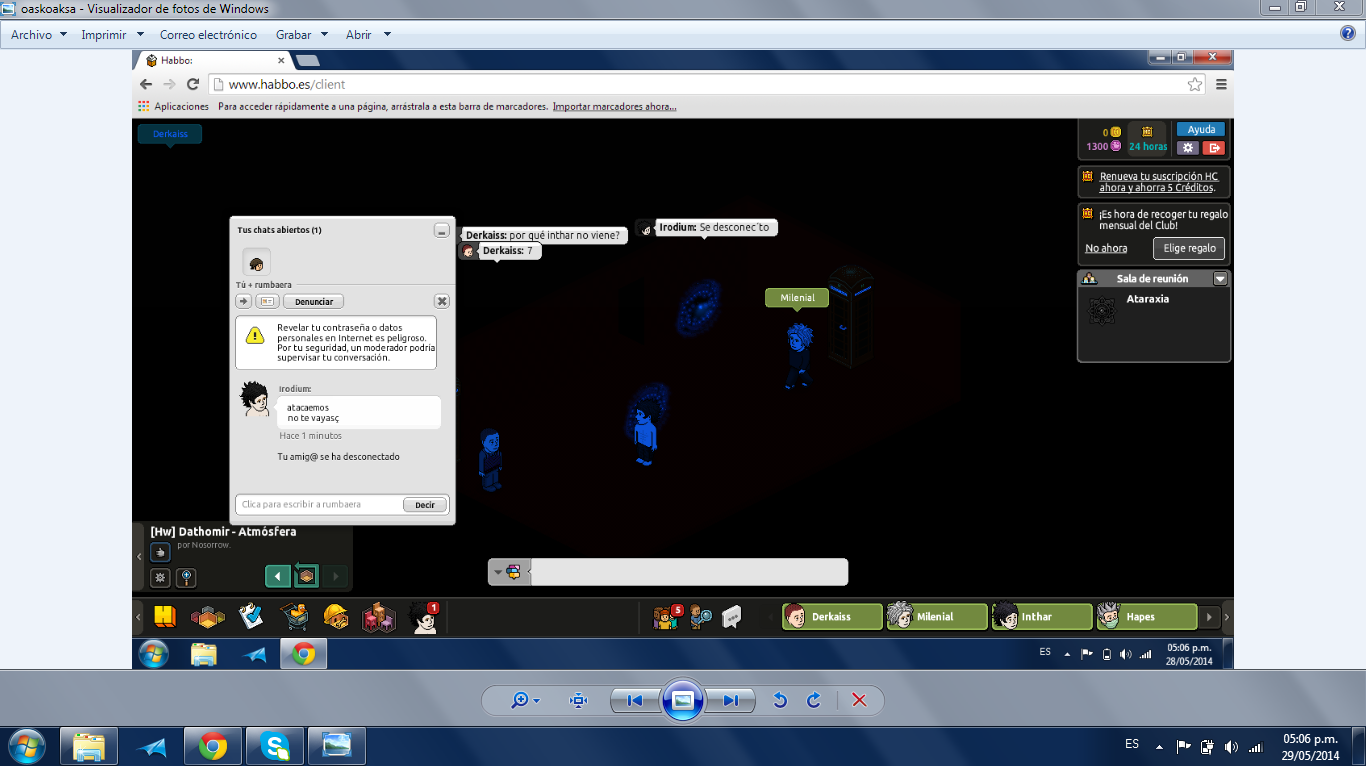Collapse the room info panel with left chevron

(139, 556)
